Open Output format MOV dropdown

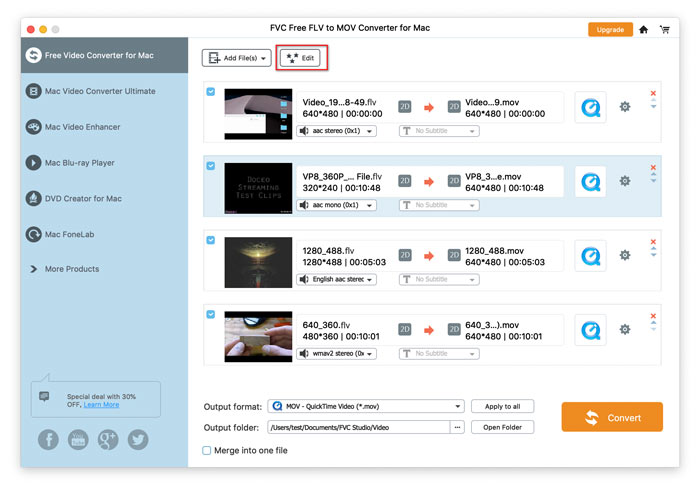click(x=366, y=406)
